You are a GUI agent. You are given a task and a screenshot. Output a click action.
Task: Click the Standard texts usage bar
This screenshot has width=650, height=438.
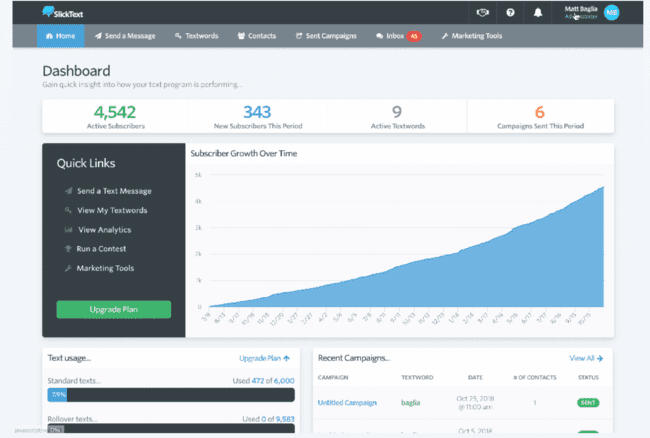point(170,395)
